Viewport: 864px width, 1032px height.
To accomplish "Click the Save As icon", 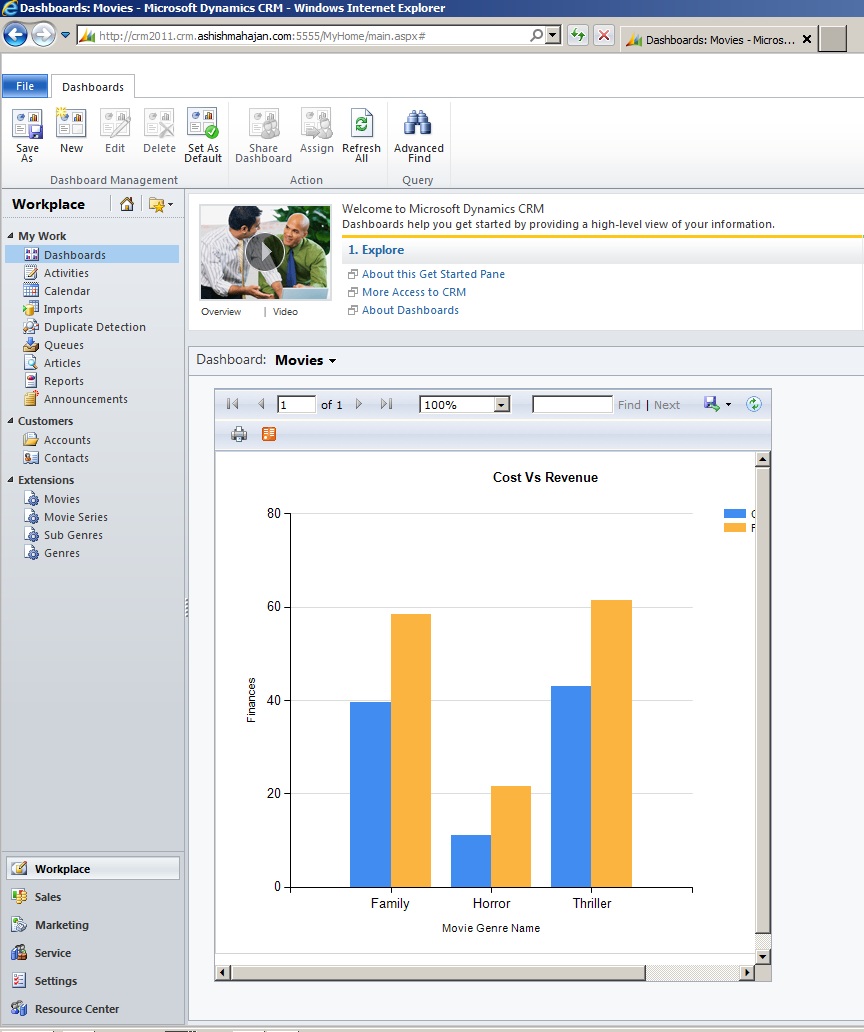I will 27,125.
